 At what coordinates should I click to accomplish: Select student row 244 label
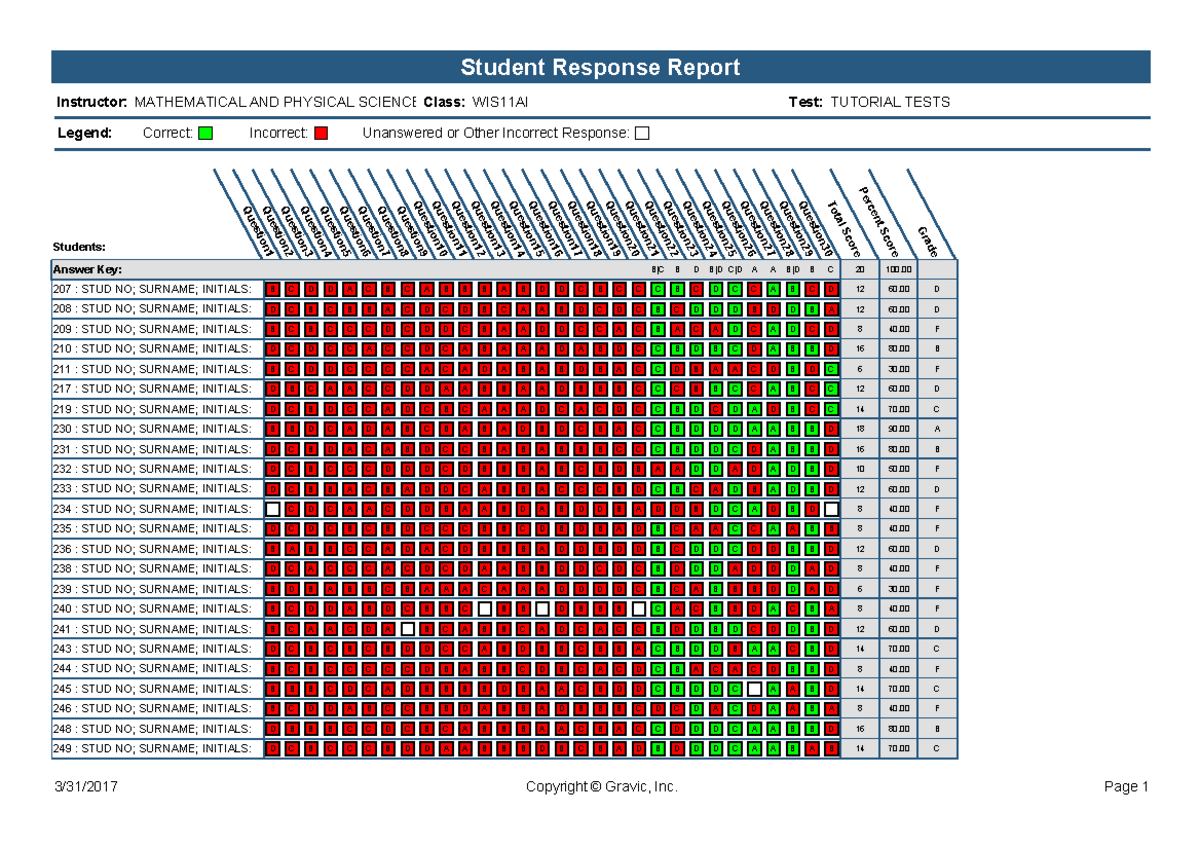[152, 669]
